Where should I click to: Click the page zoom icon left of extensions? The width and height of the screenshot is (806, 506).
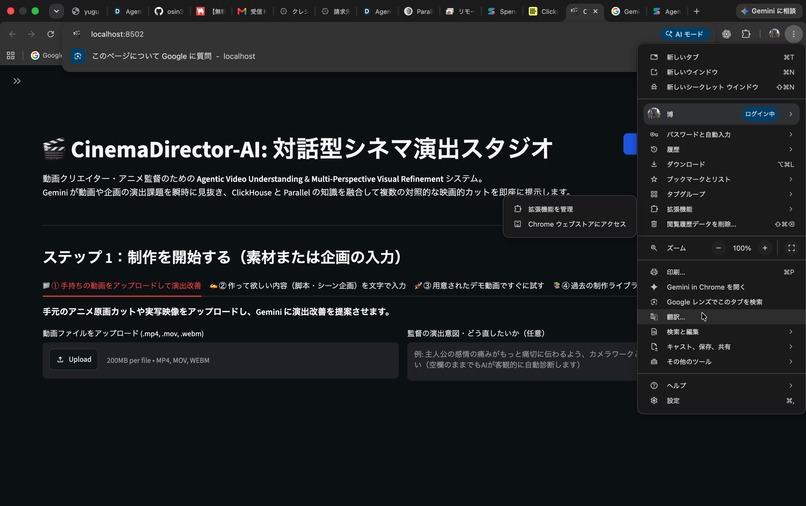click(x=726, y=34)
